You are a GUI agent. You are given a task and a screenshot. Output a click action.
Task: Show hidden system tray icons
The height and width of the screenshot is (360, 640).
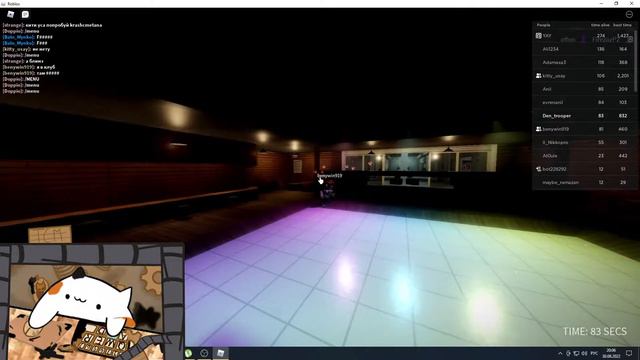point(560,353)
